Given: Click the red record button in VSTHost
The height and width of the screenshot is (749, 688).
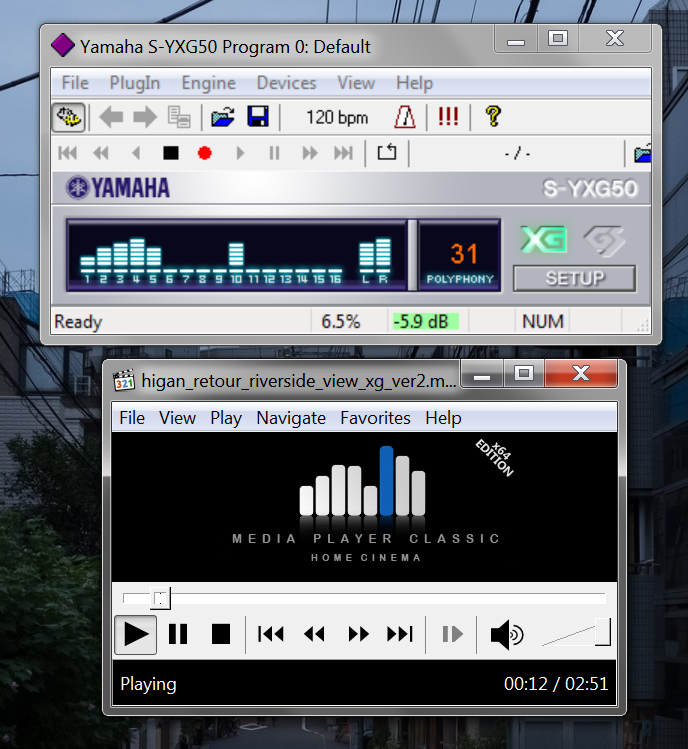Looking at the screenshot, I should (205, 153).
